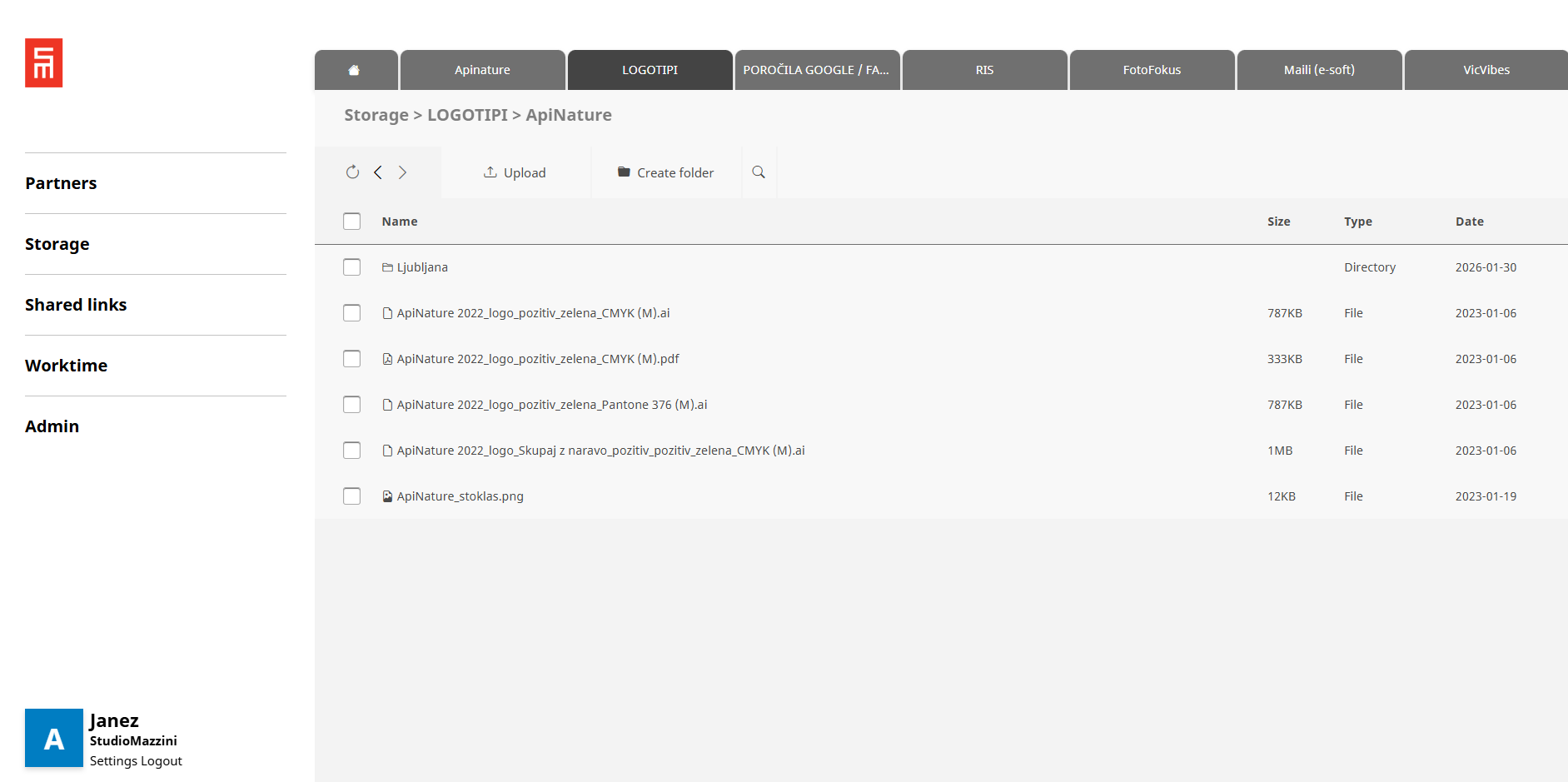Open the home tab icon
The height and width of the screenshot is (782, 1568).
[x=354, y=70]
